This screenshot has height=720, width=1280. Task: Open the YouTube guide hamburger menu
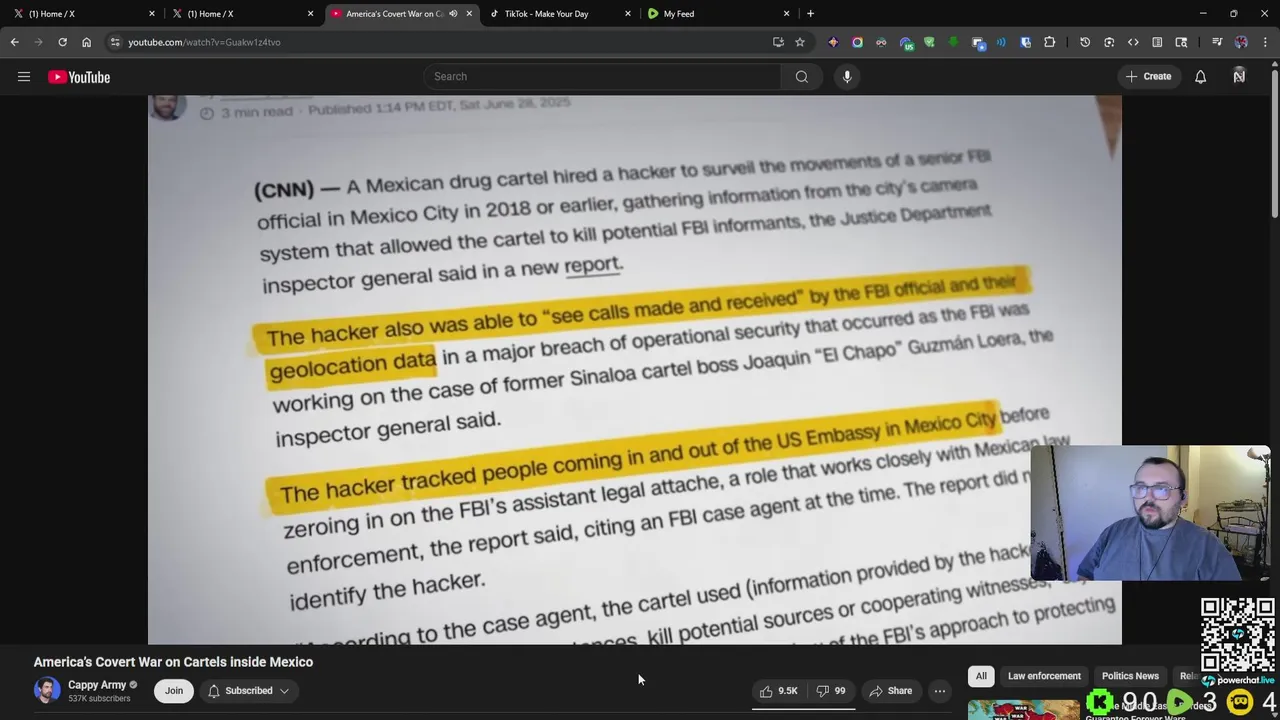point(24,77)
